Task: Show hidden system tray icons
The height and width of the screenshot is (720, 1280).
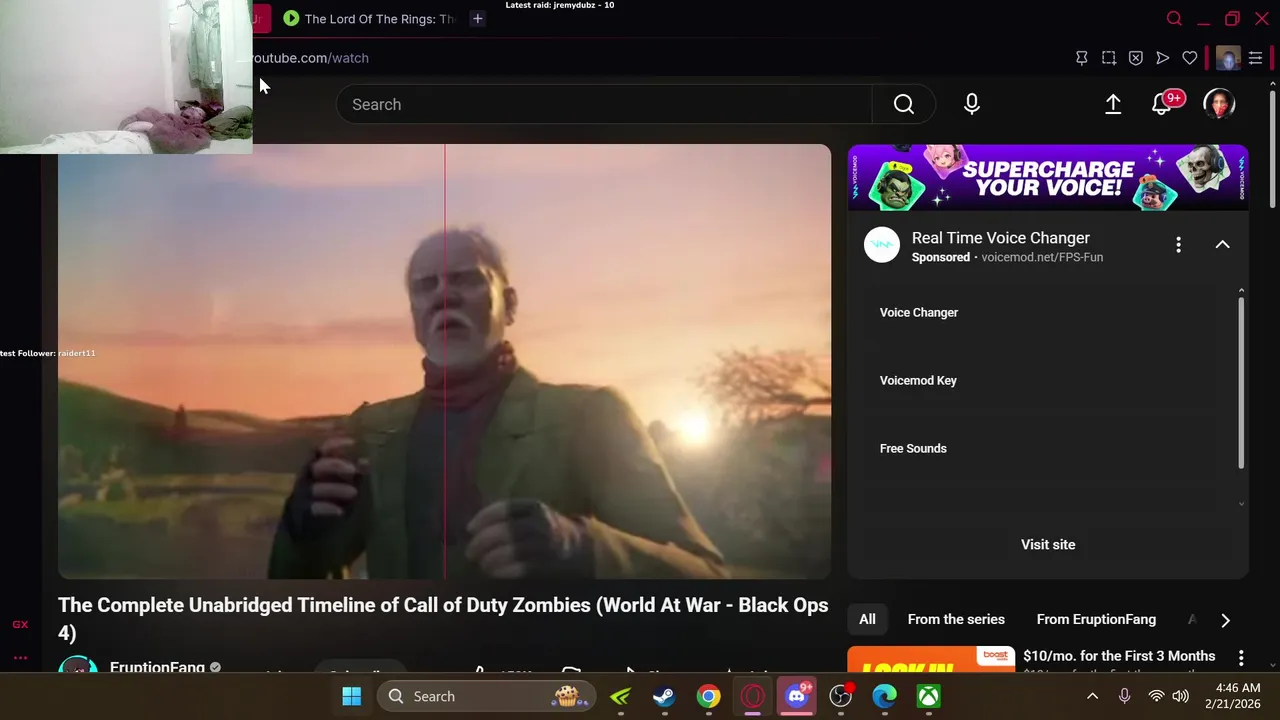Action: point(1092,696)
